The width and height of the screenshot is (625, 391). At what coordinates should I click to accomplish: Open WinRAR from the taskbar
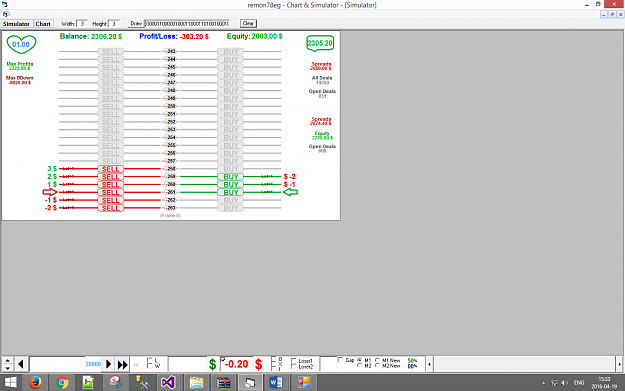(x=224, y=383)
